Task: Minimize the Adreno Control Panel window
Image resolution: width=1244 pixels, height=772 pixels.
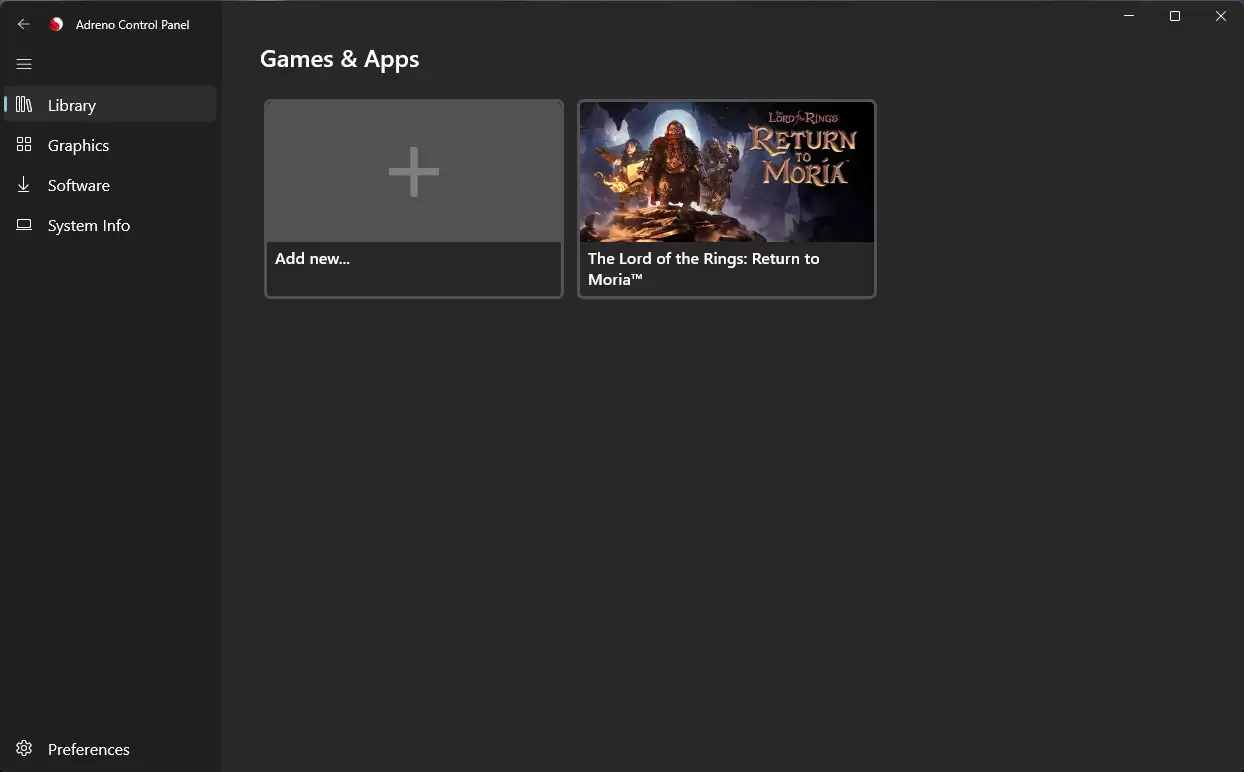Action: click(1129, 16)
